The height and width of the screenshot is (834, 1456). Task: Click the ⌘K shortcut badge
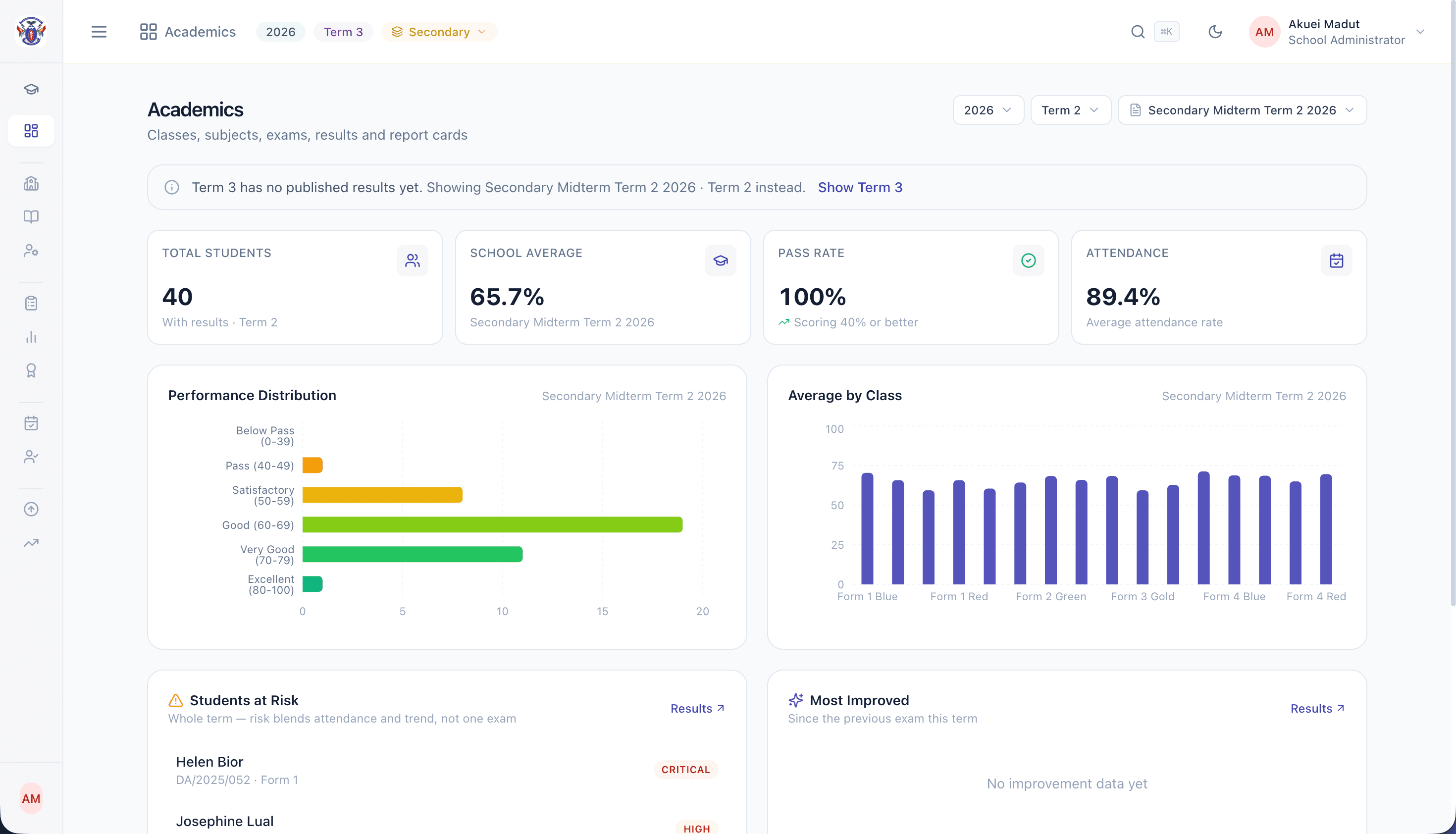click(x=1166, y=32)
